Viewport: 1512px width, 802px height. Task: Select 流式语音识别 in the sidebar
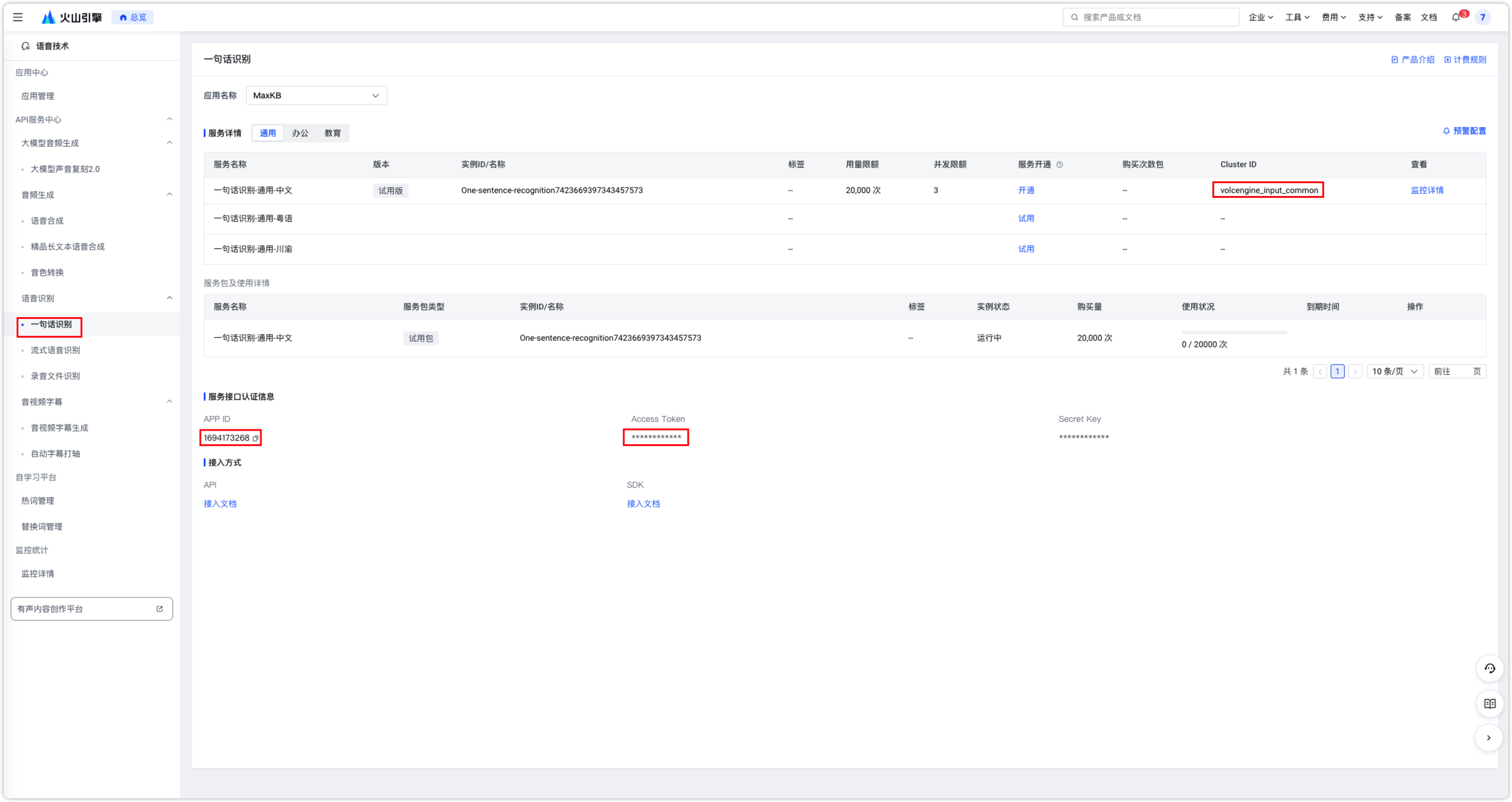tap(55, 350)
